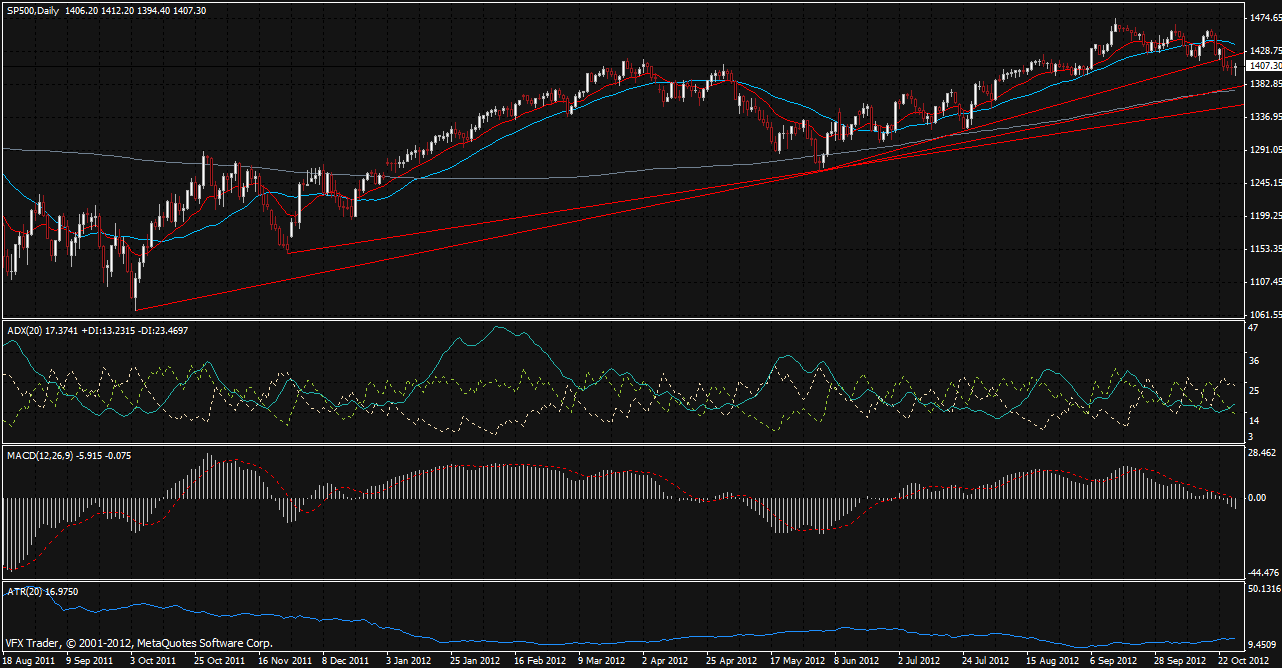The height and width of the screenshot is (668, 1282).
Task: Click the 3 Jan 2012 date marker
Action: pyautogui.click(x=410, y=661)
